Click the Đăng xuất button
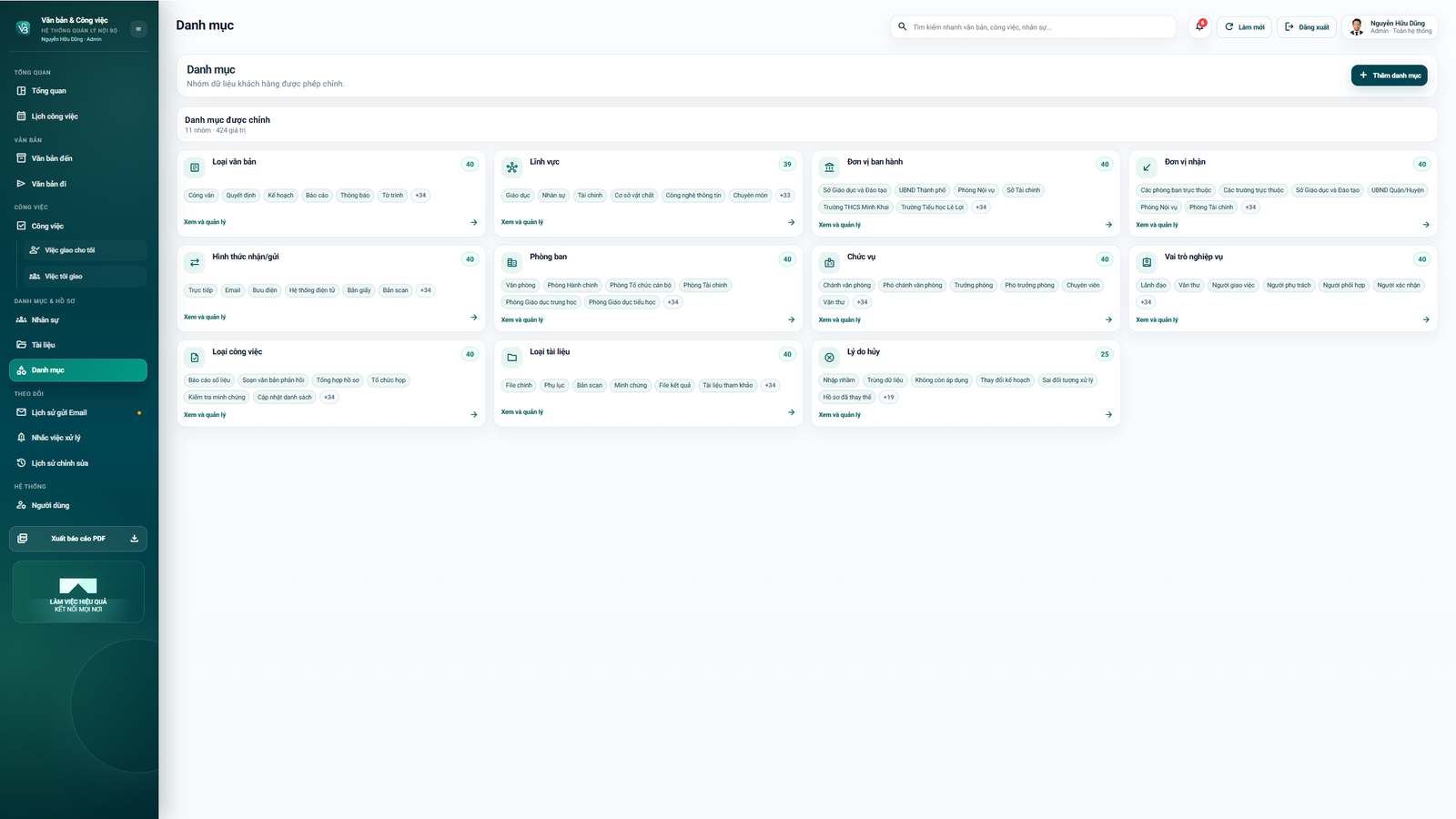 tap(1307, 27)
